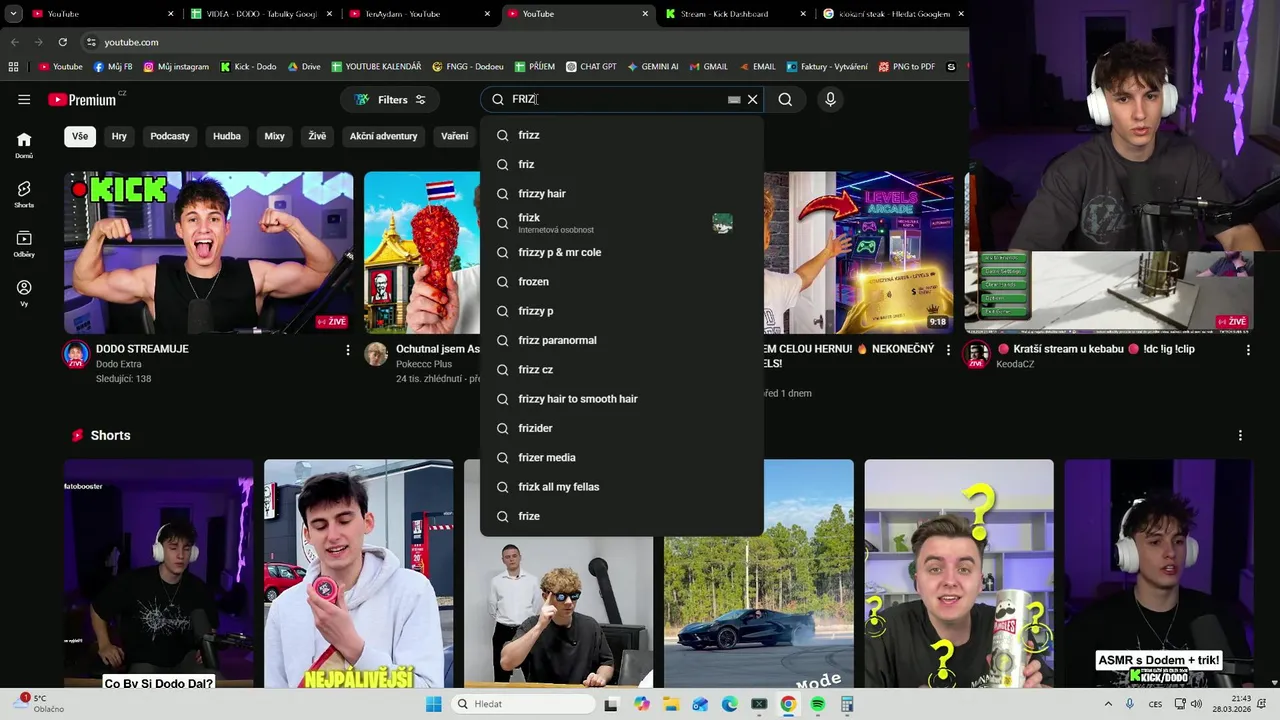This screenshot has height=720, width=1280.
Task: Choose suggestion "friz"
Action: click(x=621, y=164)
